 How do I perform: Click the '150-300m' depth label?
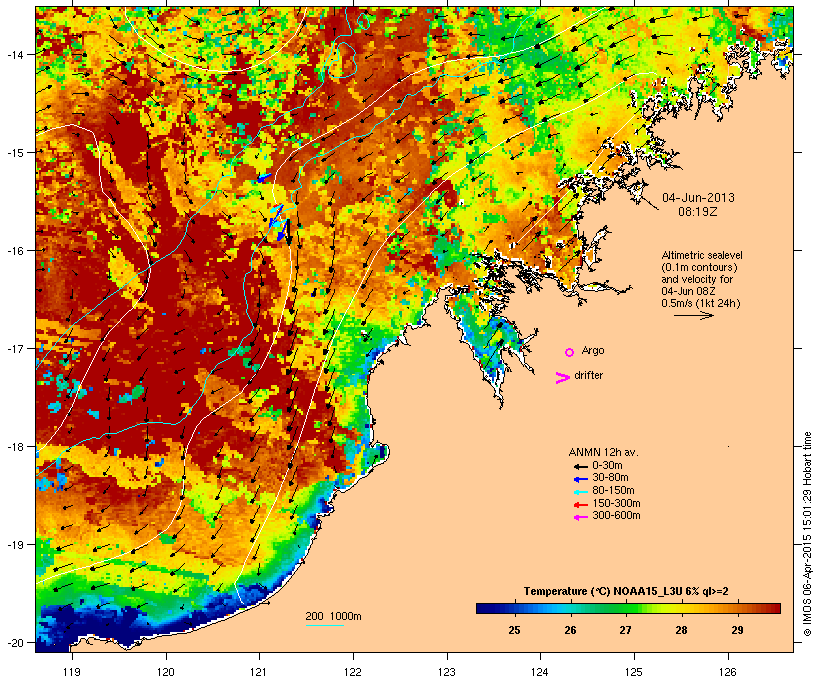pyautogui.click(x=616, y=503)
